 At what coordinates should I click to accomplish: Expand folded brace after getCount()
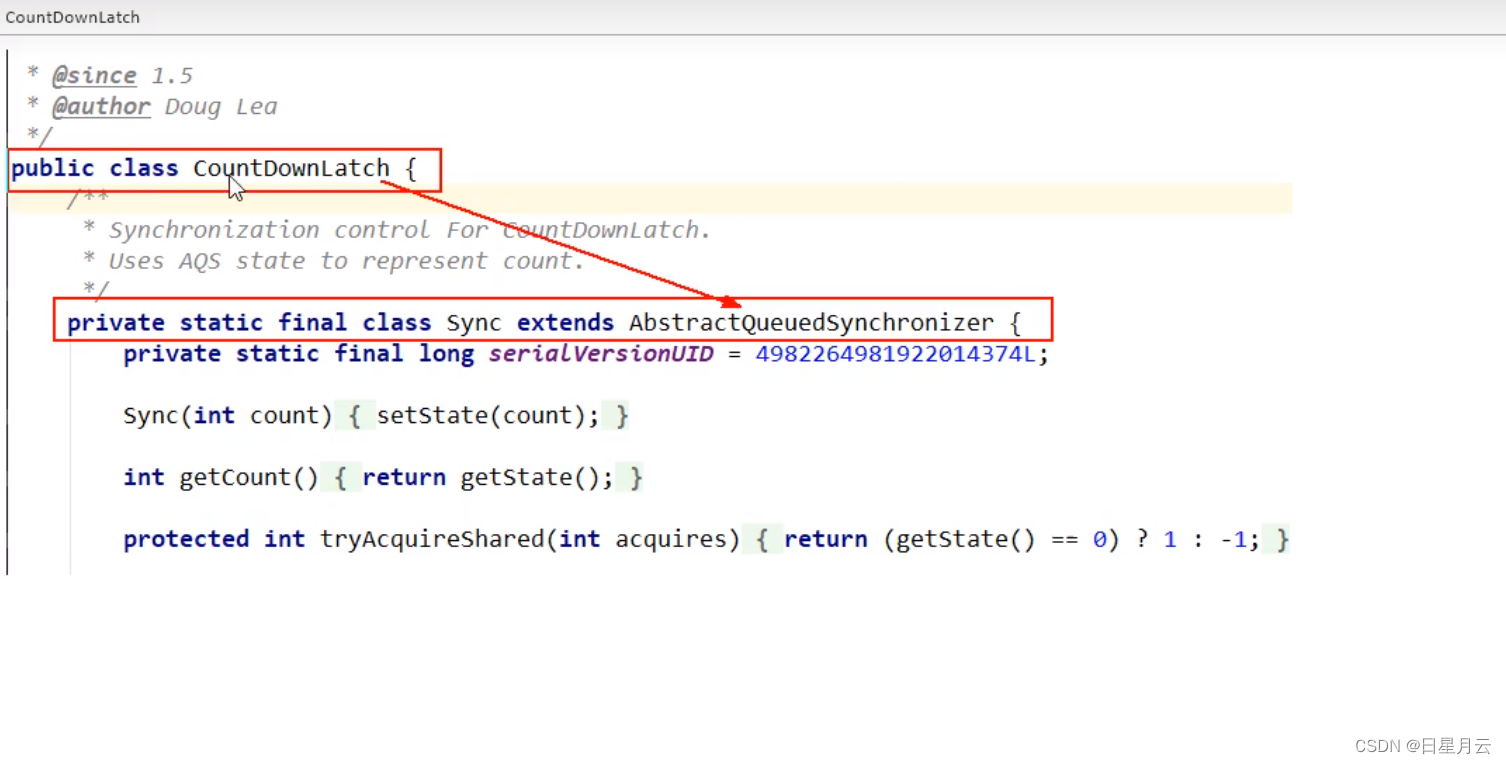click(340, 478)
